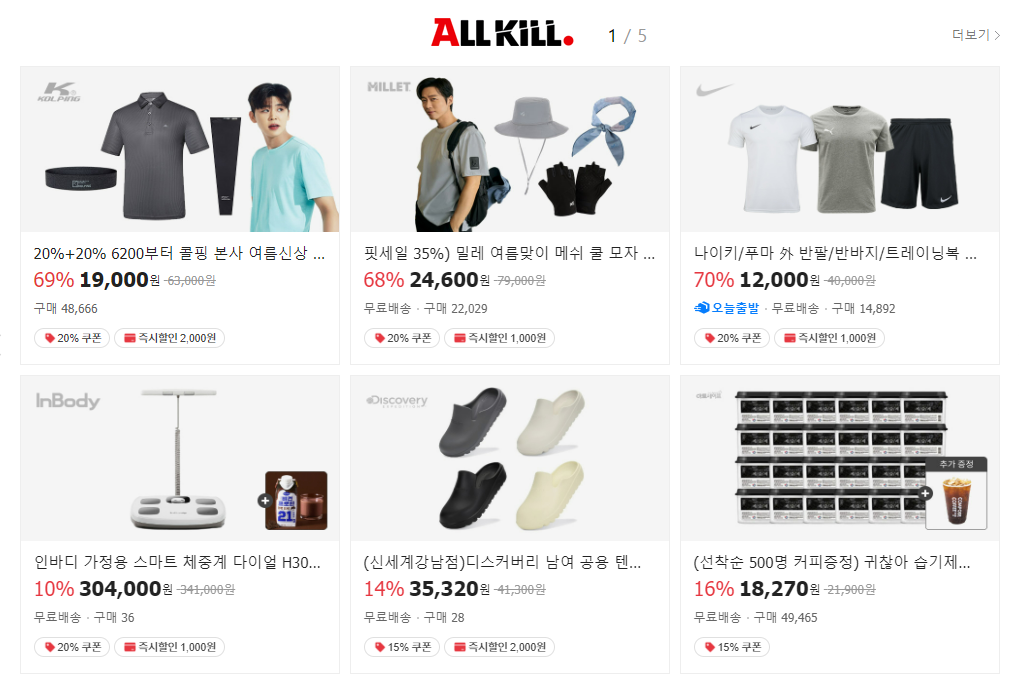Image resolution: width=1019 pixels, height=694 pixels.
Task: Click 즉시할인 2,000원 badge on Discovery item
Action: (499, 647)
